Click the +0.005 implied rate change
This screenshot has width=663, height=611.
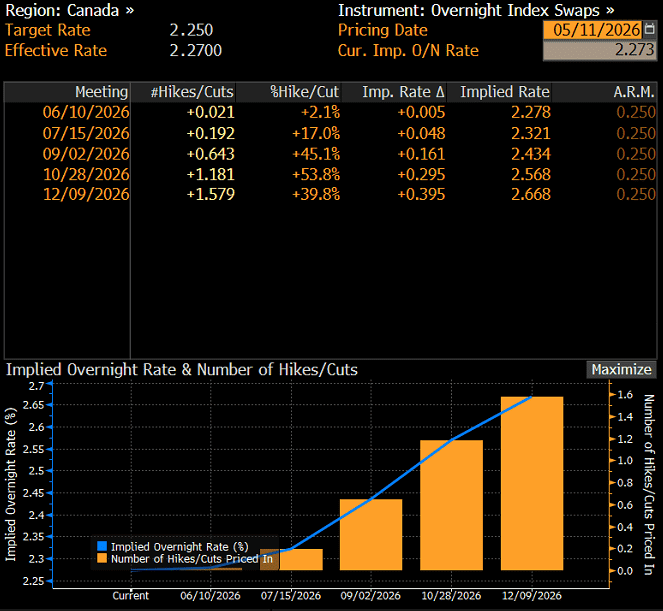[421, 112]
